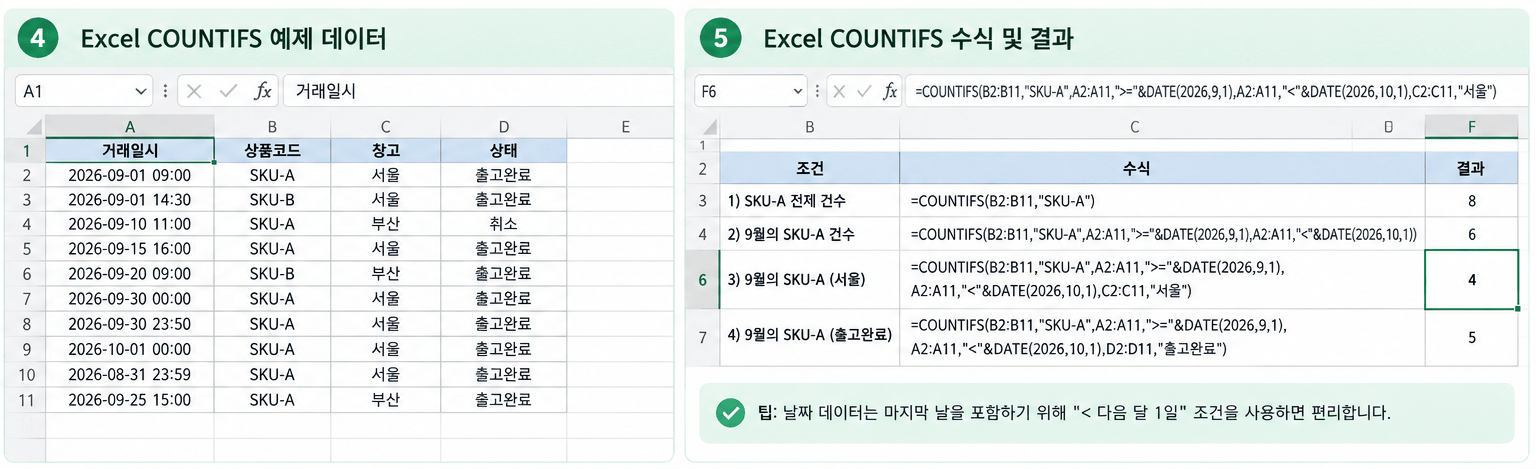Select column F header in right sheet

coord(1471,127)
